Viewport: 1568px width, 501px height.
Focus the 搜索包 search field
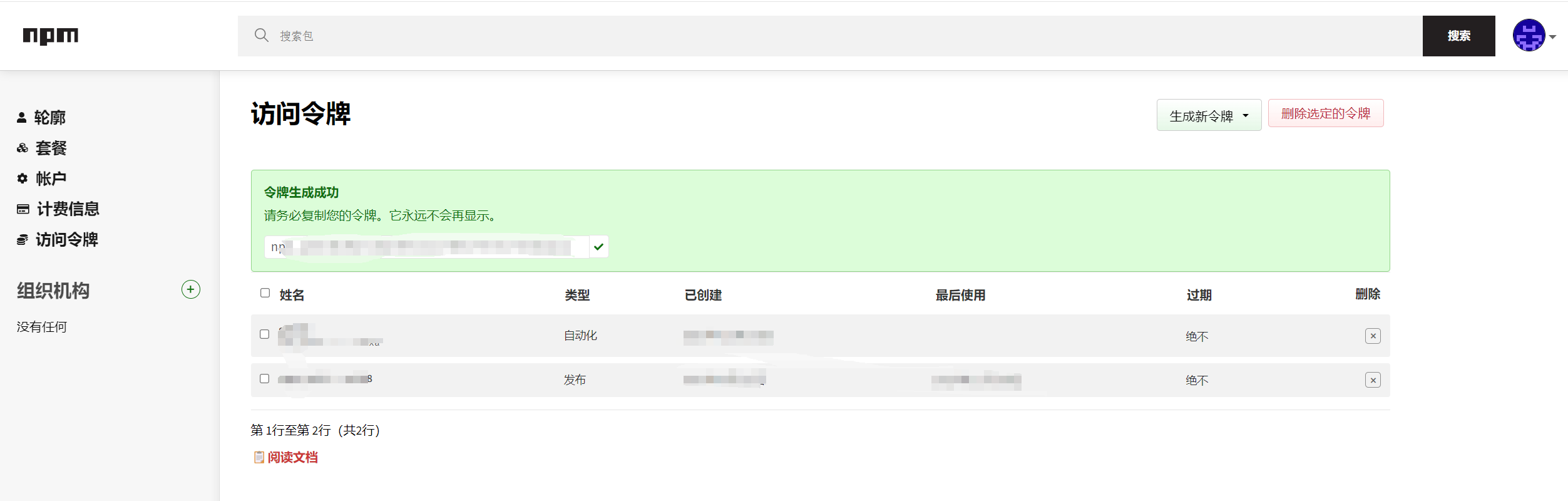tap(814, 36)
